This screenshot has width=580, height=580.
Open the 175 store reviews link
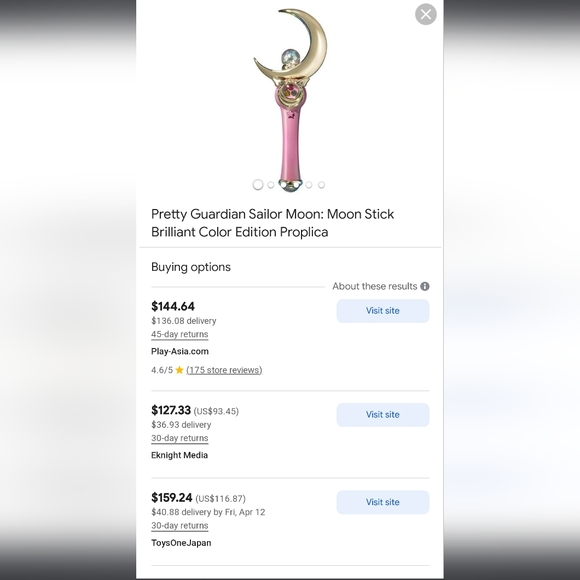coord(224,370)
